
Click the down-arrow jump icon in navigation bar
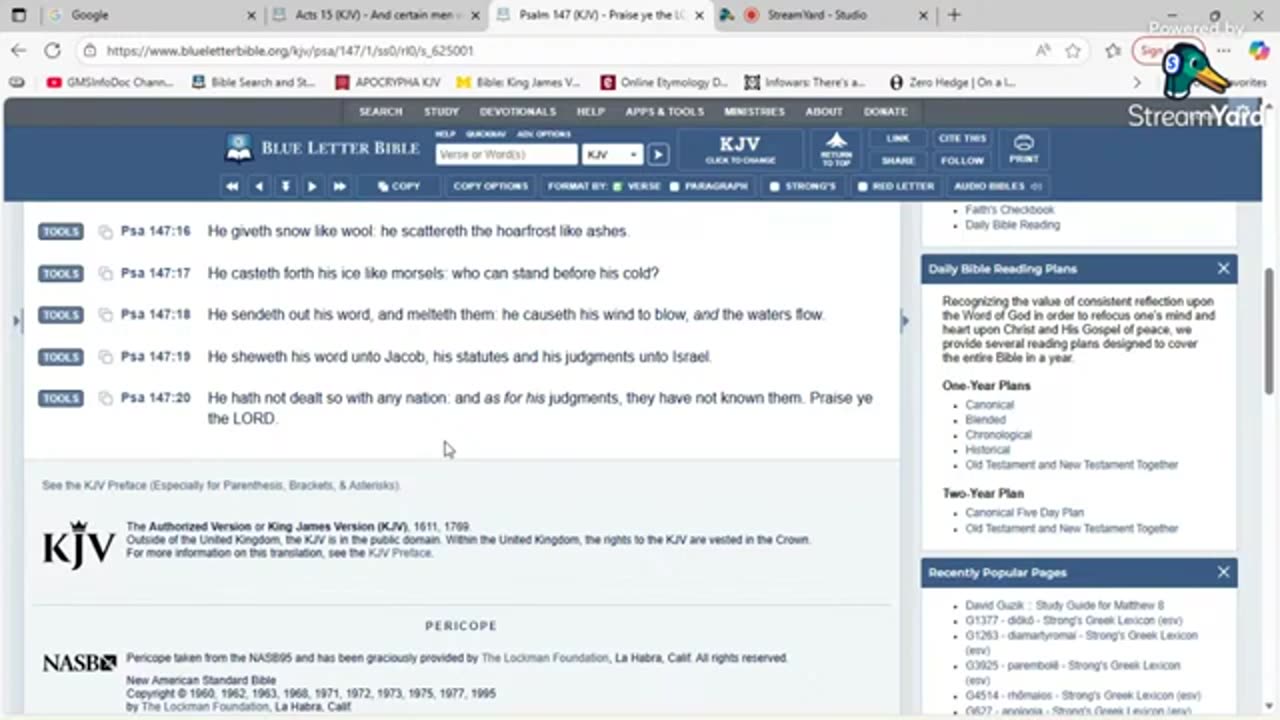tap(285, 186)
